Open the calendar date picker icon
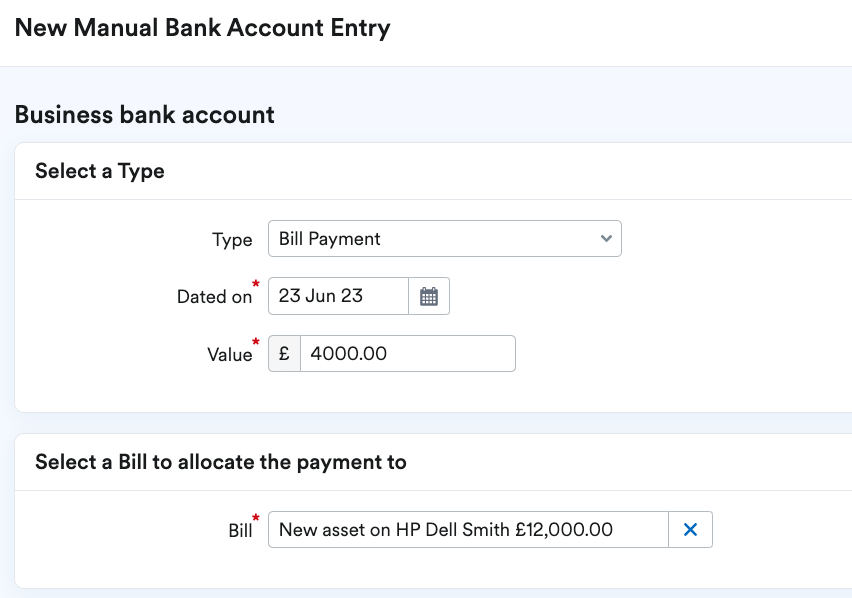The image size is (852, 598). click(x=428, y=296)
